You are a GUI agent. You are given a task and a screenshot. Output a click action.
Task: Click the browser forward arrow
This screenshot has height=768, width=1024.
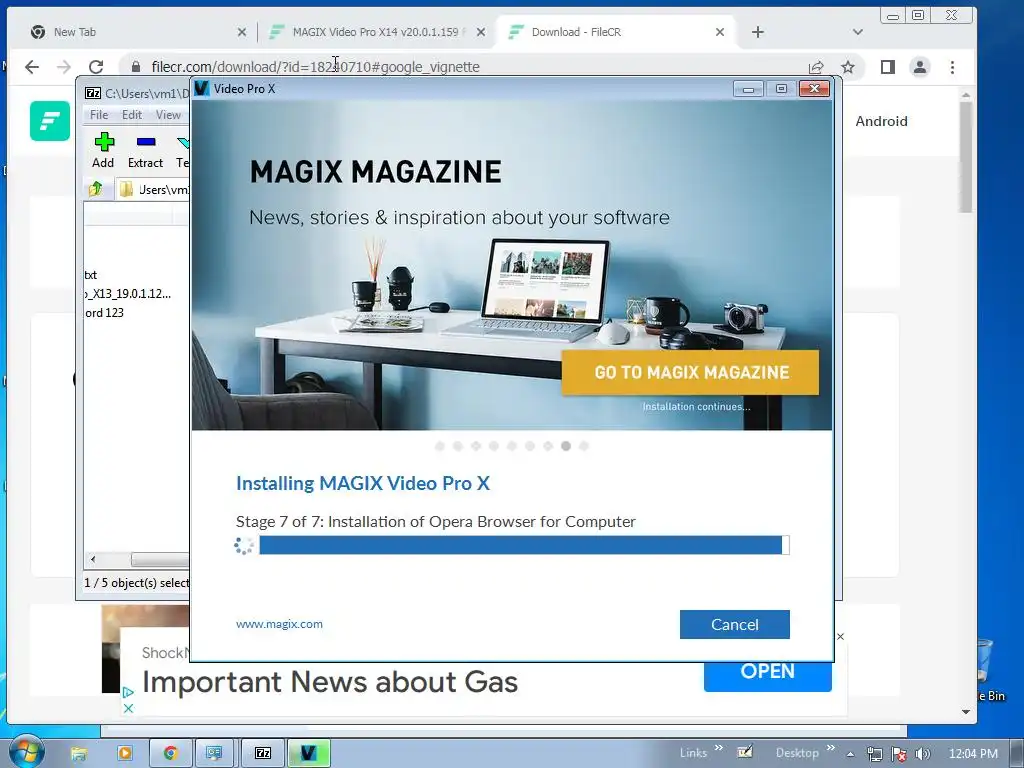[x=63, y=67]
